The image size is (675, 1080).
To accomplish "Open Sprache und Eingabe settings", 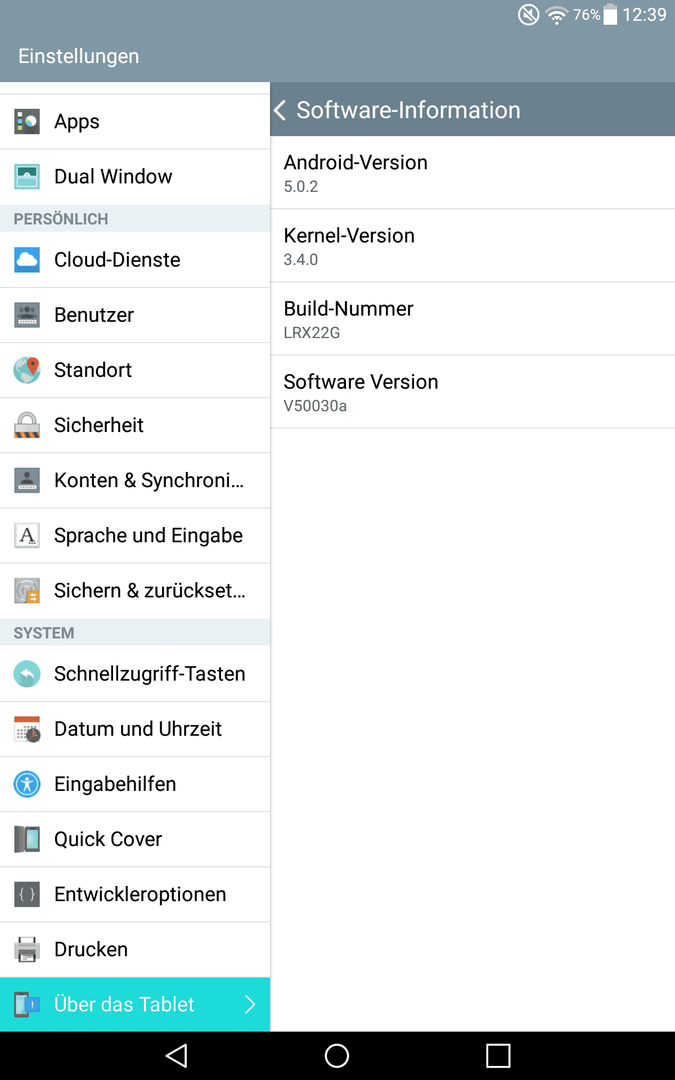I will 135,535.
